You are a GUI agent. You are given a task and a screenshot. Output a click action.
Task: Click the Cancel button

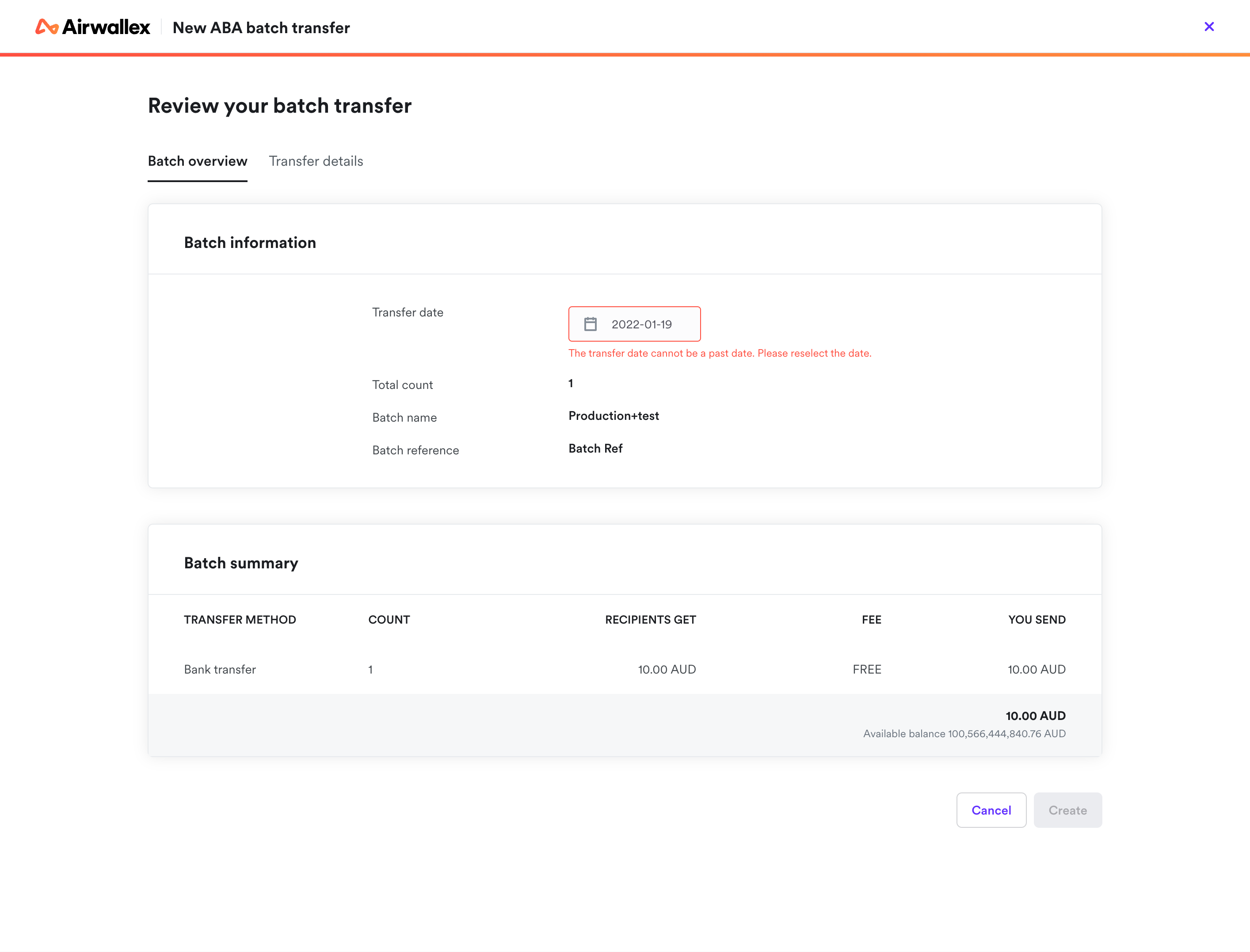point(991,810)
